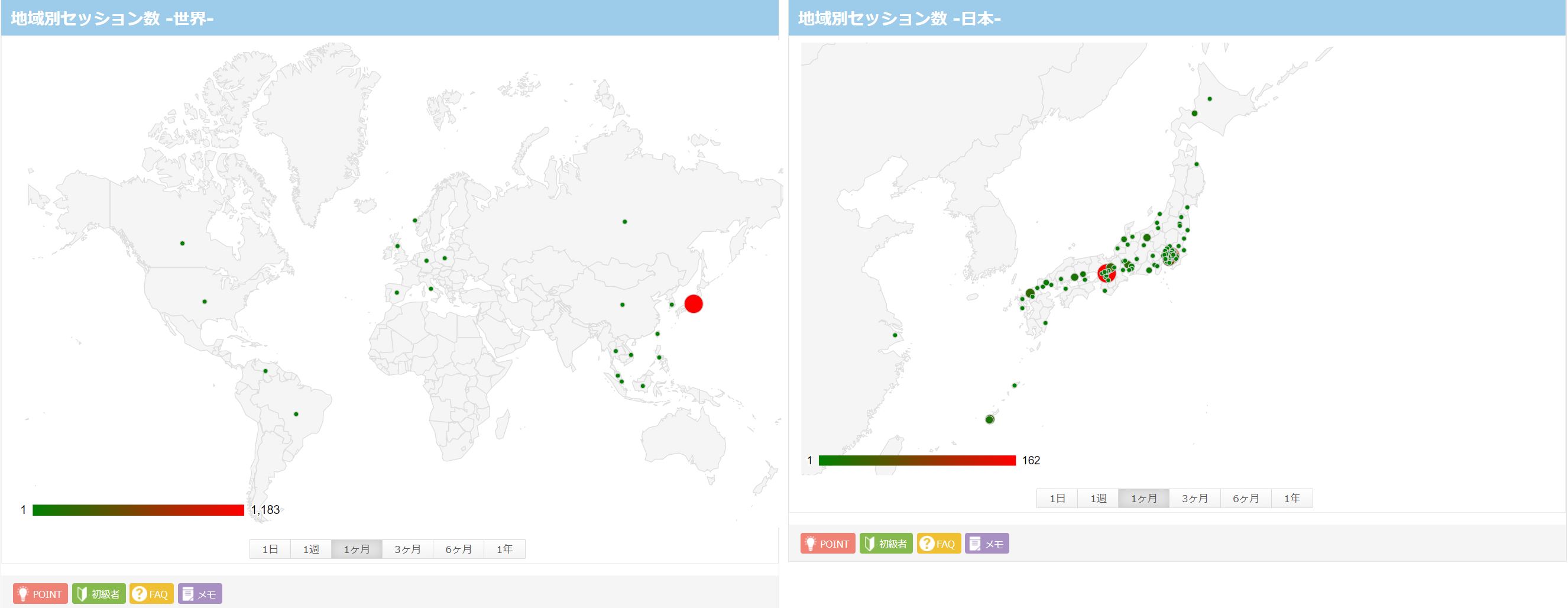Open the FAQ icon under Japan map

click(938, 543)
